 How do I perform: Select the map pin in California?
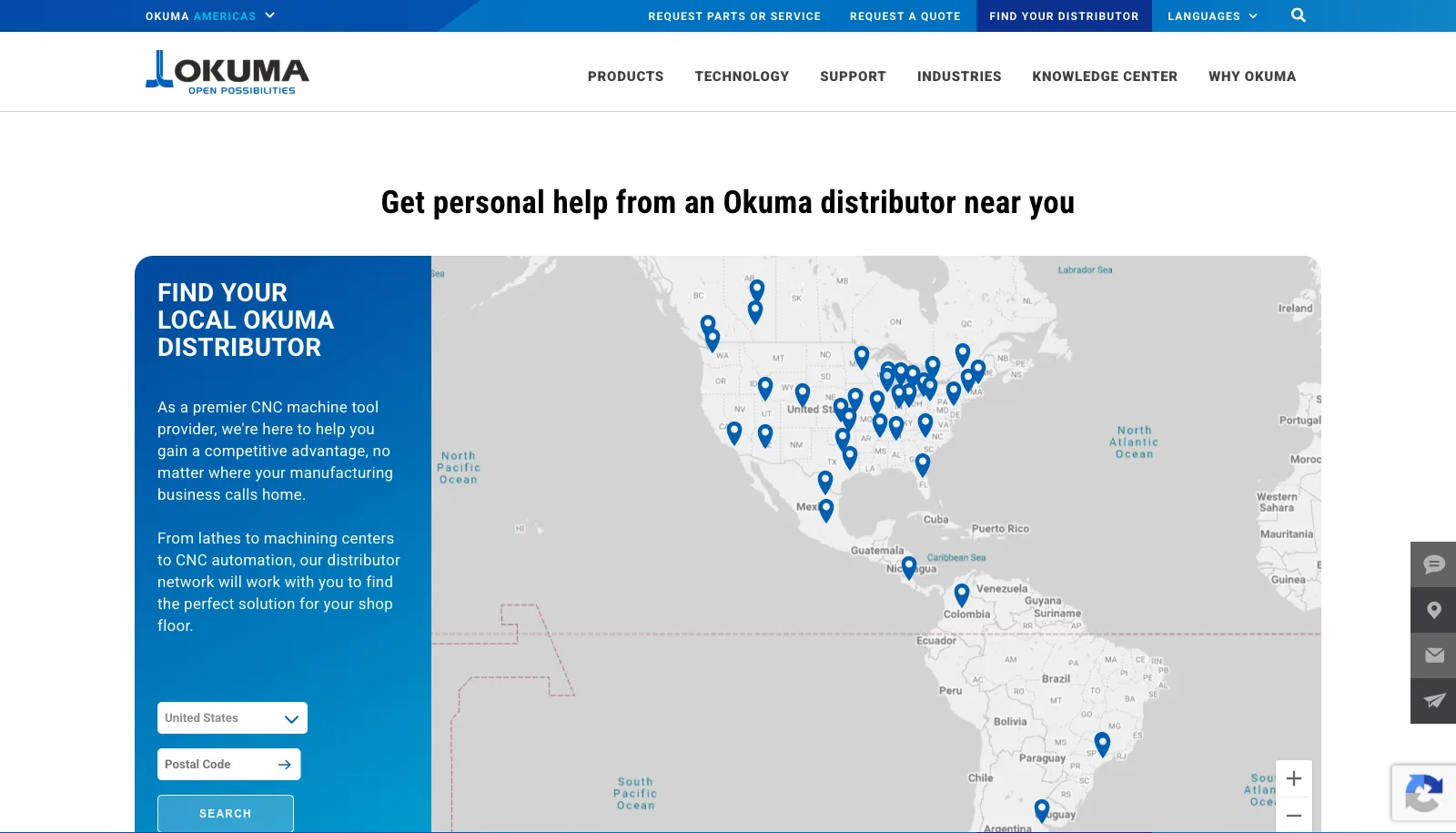pos(734,432)
